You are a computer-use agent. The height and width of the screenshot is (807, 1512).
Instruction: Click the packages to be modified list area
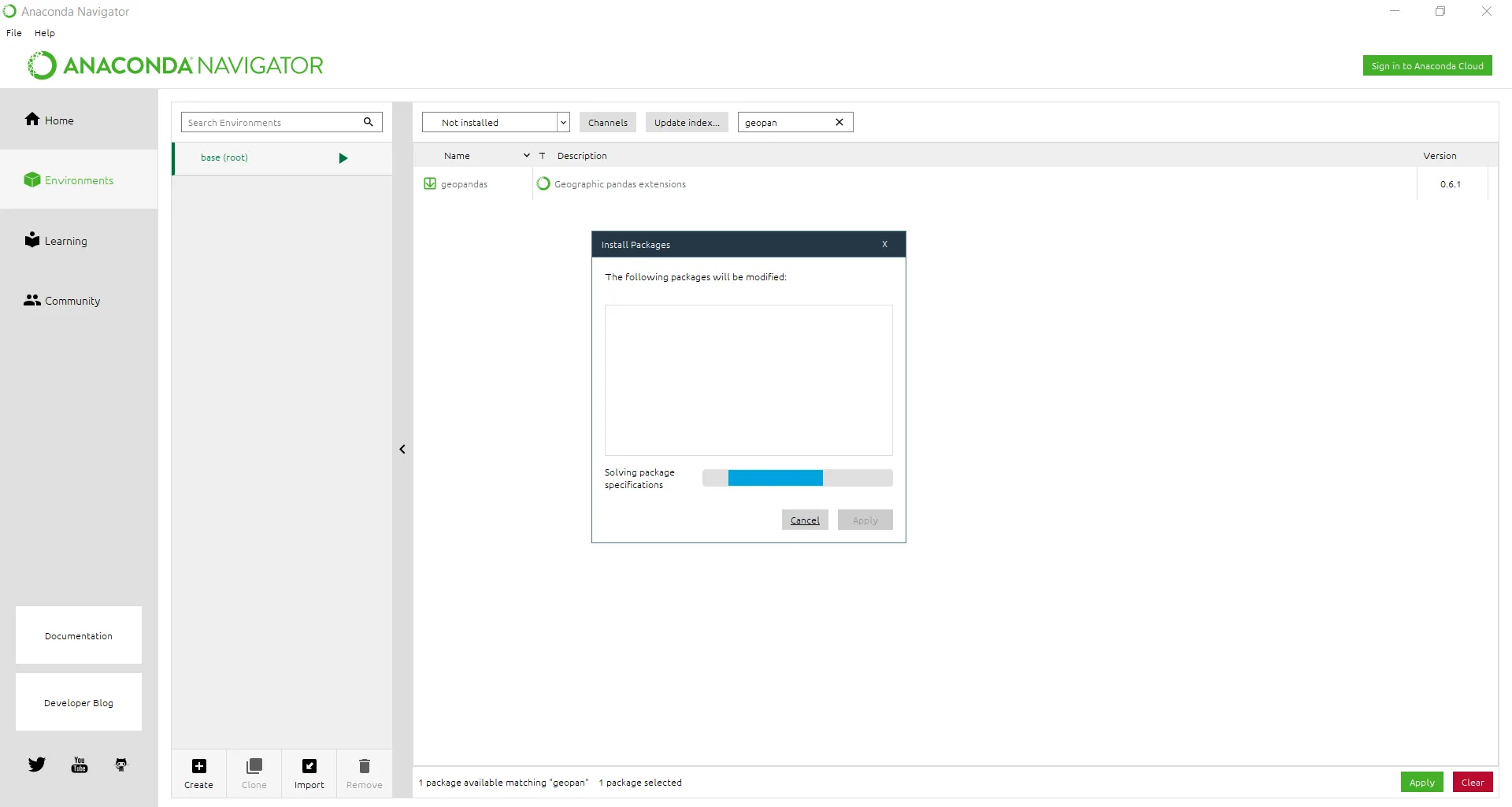coord(749,380)
